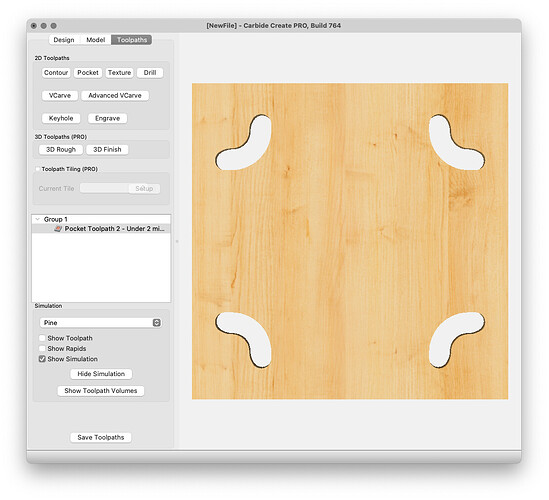This screenshot has width=549, height=500.
Task: Toggle the Show Rapids checkbox
Action: [42, 349]
